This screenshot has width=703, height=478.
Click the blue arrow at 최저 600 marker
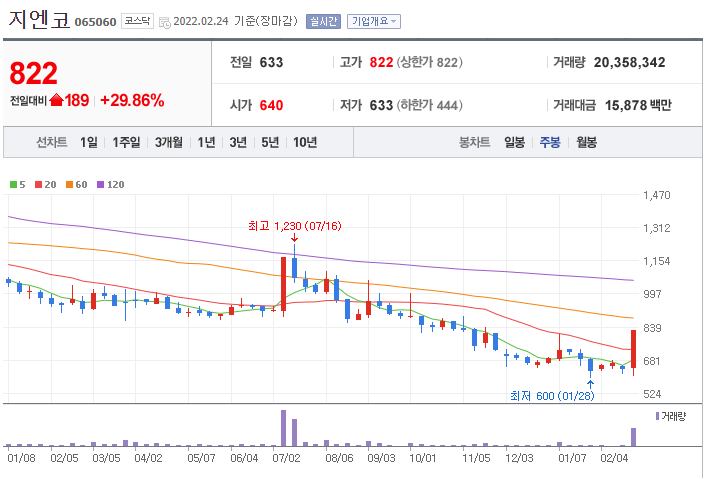tap(590, 382)
